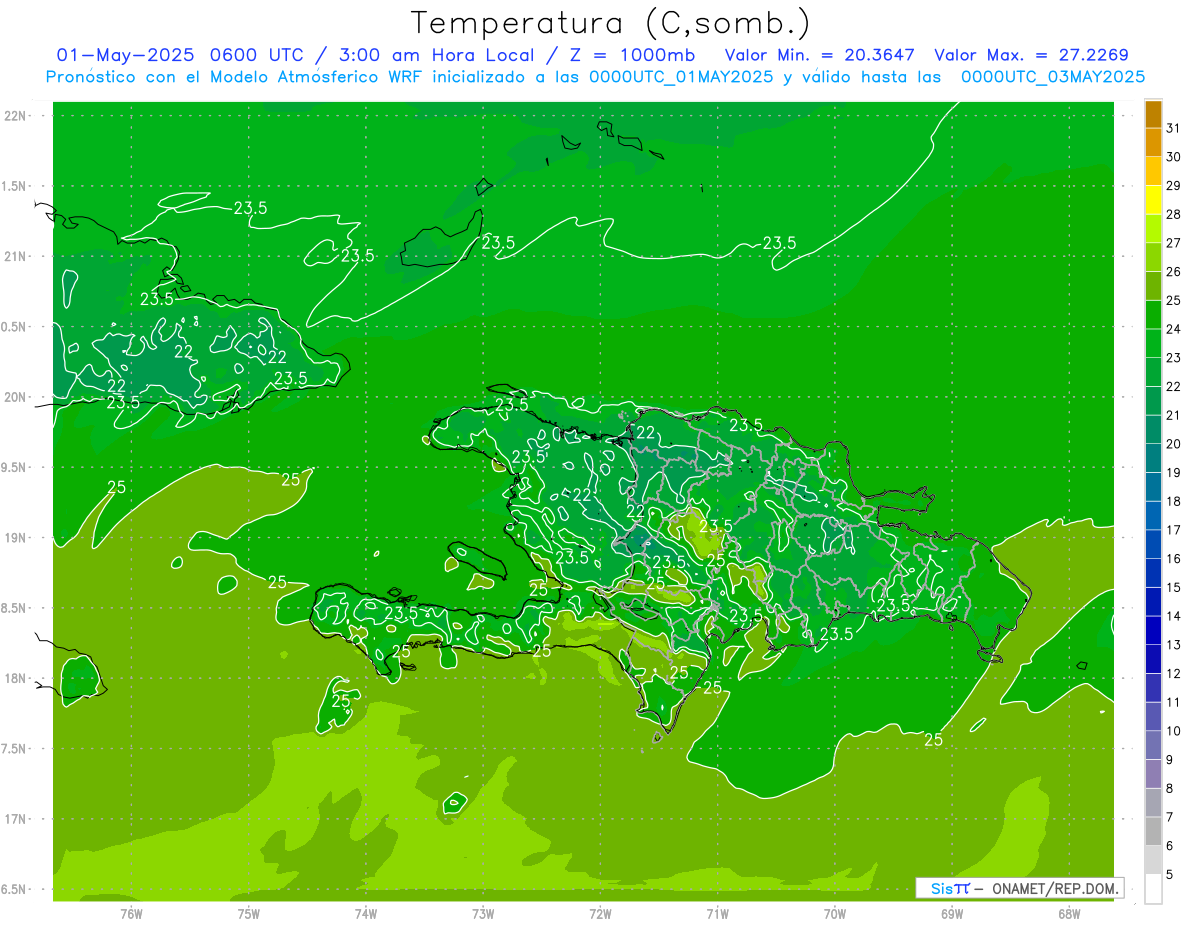1200x927 pixels.
Task: Click the "68W" longitude axis label
Action: (1068, 913)
